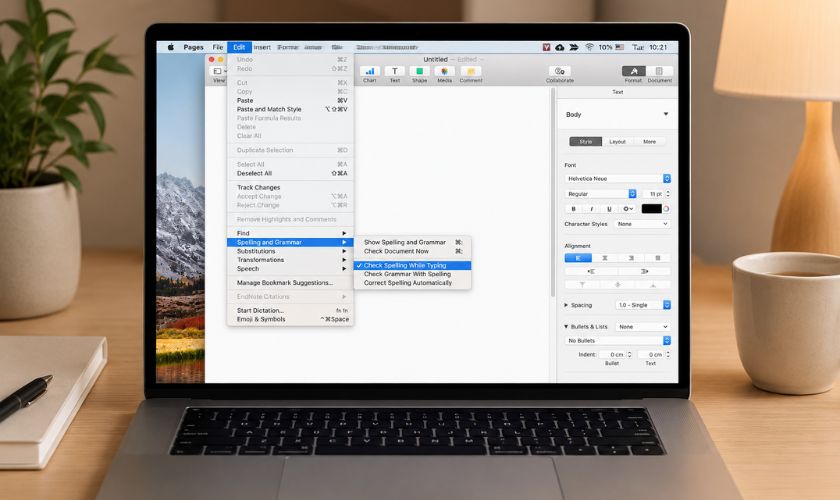The image size is (840, 500).
Task: Switch to the Layout tab
Action: [617, 142]
